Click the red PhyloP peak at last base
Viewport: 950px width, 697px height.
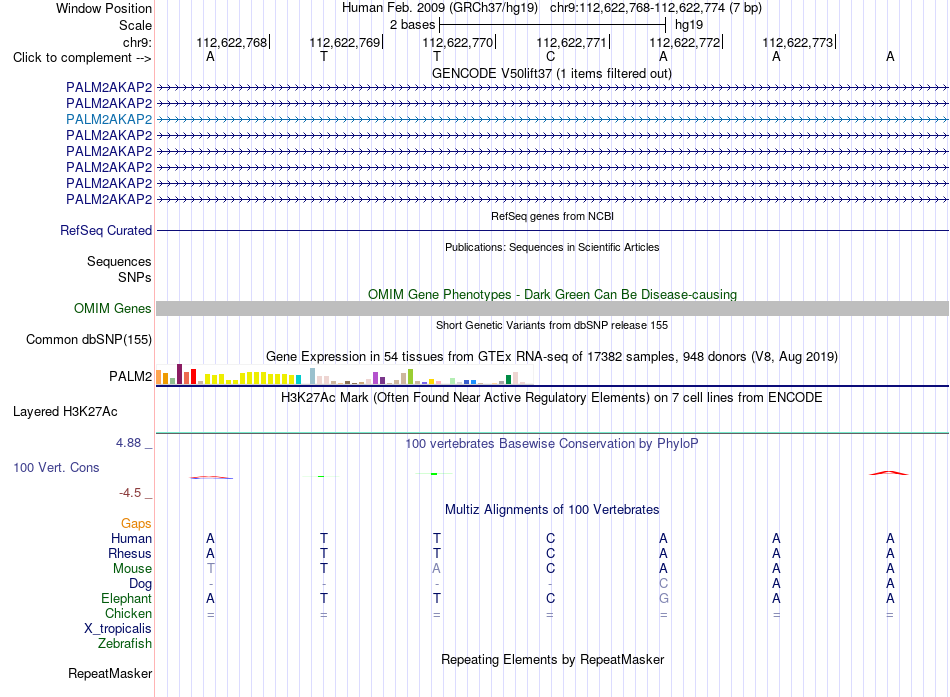coord(889,473)
